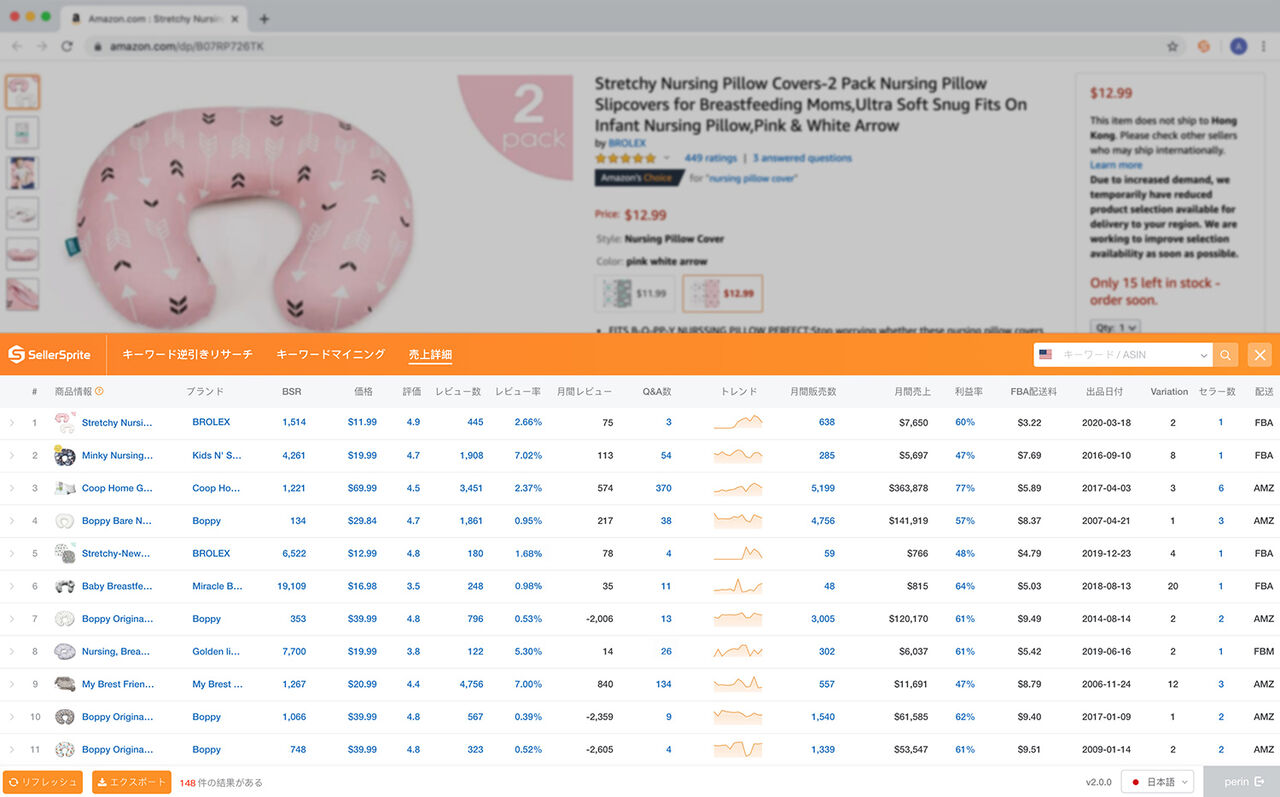
Task: Expand row 9 My Brest Friend details
Action: (x=12, y=684)
